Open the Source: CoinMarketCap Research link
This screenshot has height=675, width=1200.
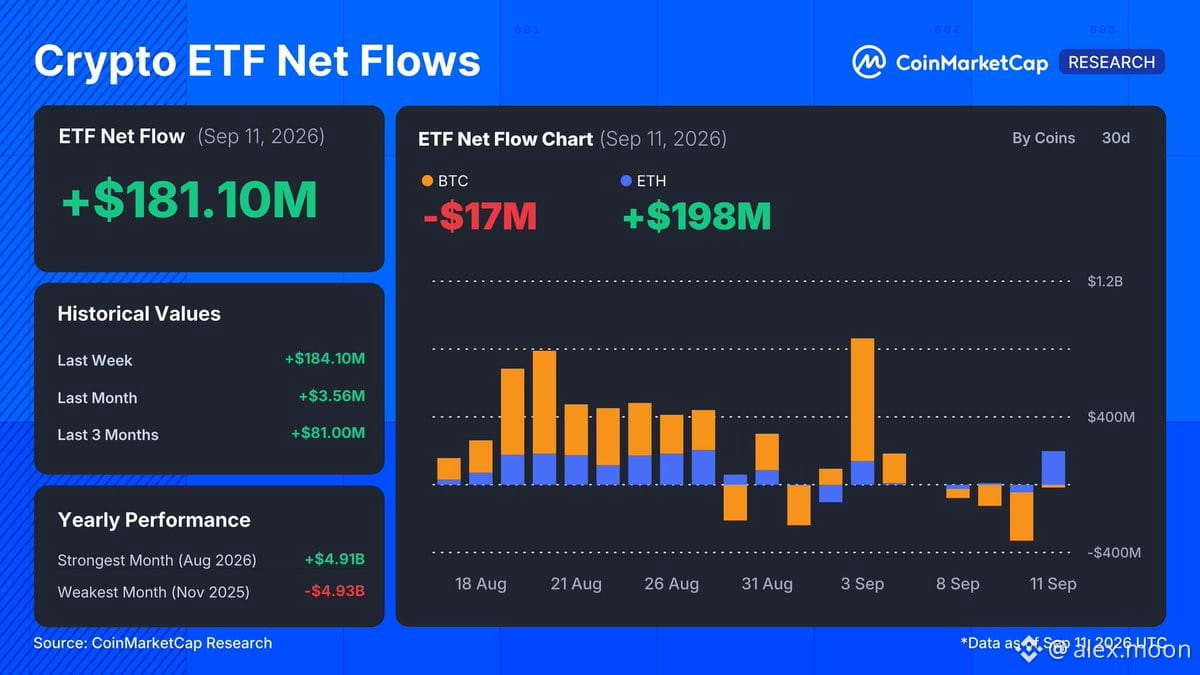pyautogui.click(x=152, y=643)
